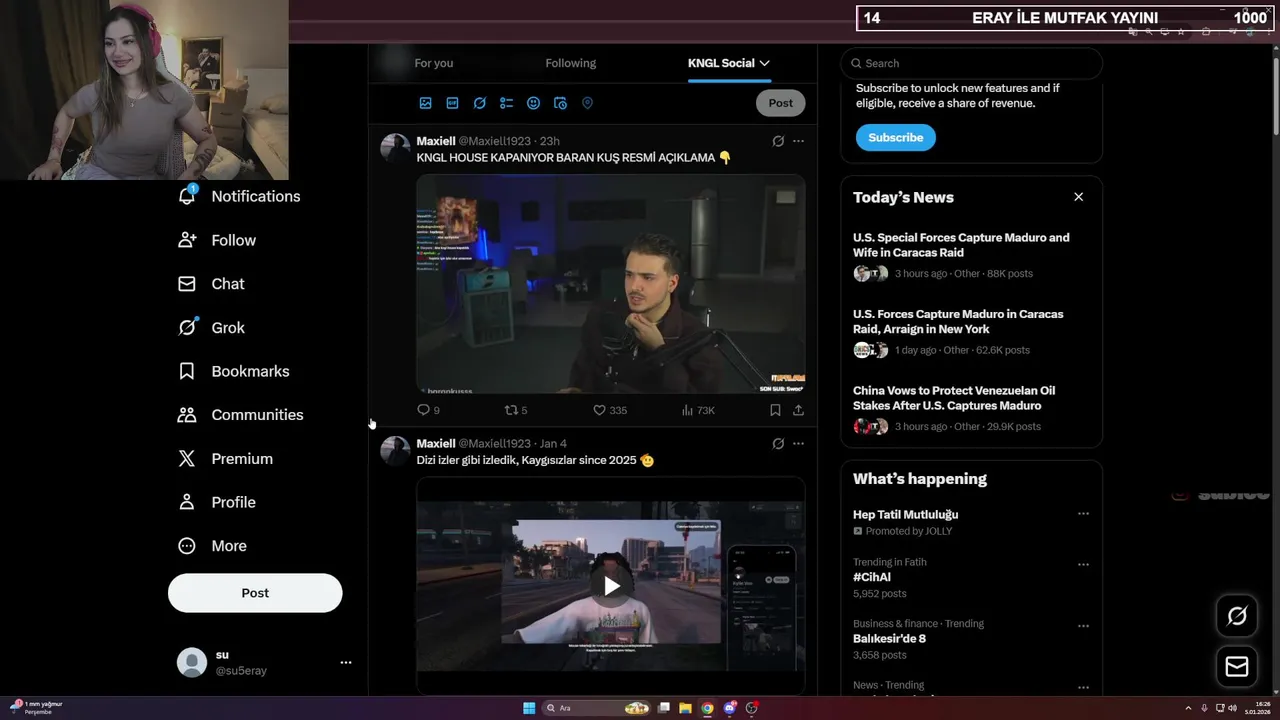Screen dimensions: 1280x720
Task: Reply to the KNGL HOUSE tweet
Action: pyautogui.click(x=428, y=410)
